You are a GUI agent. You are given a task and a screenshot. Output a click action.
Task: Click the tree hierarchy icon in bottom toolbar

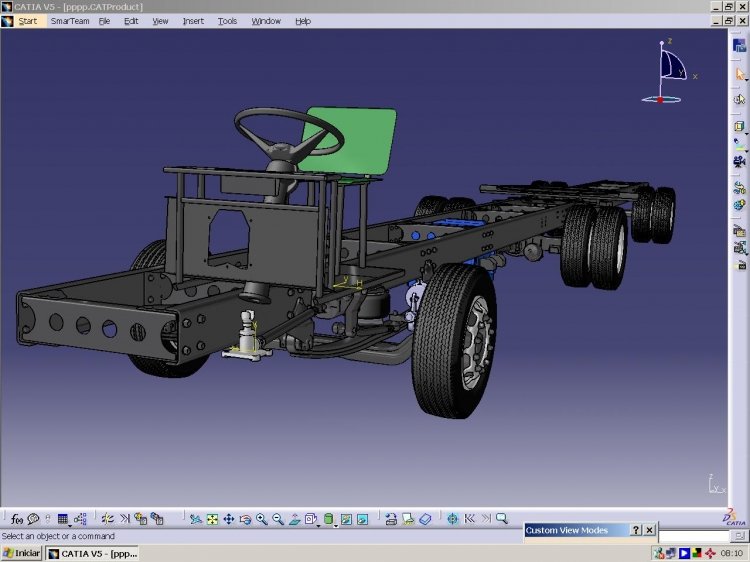[x=80, y=519]
